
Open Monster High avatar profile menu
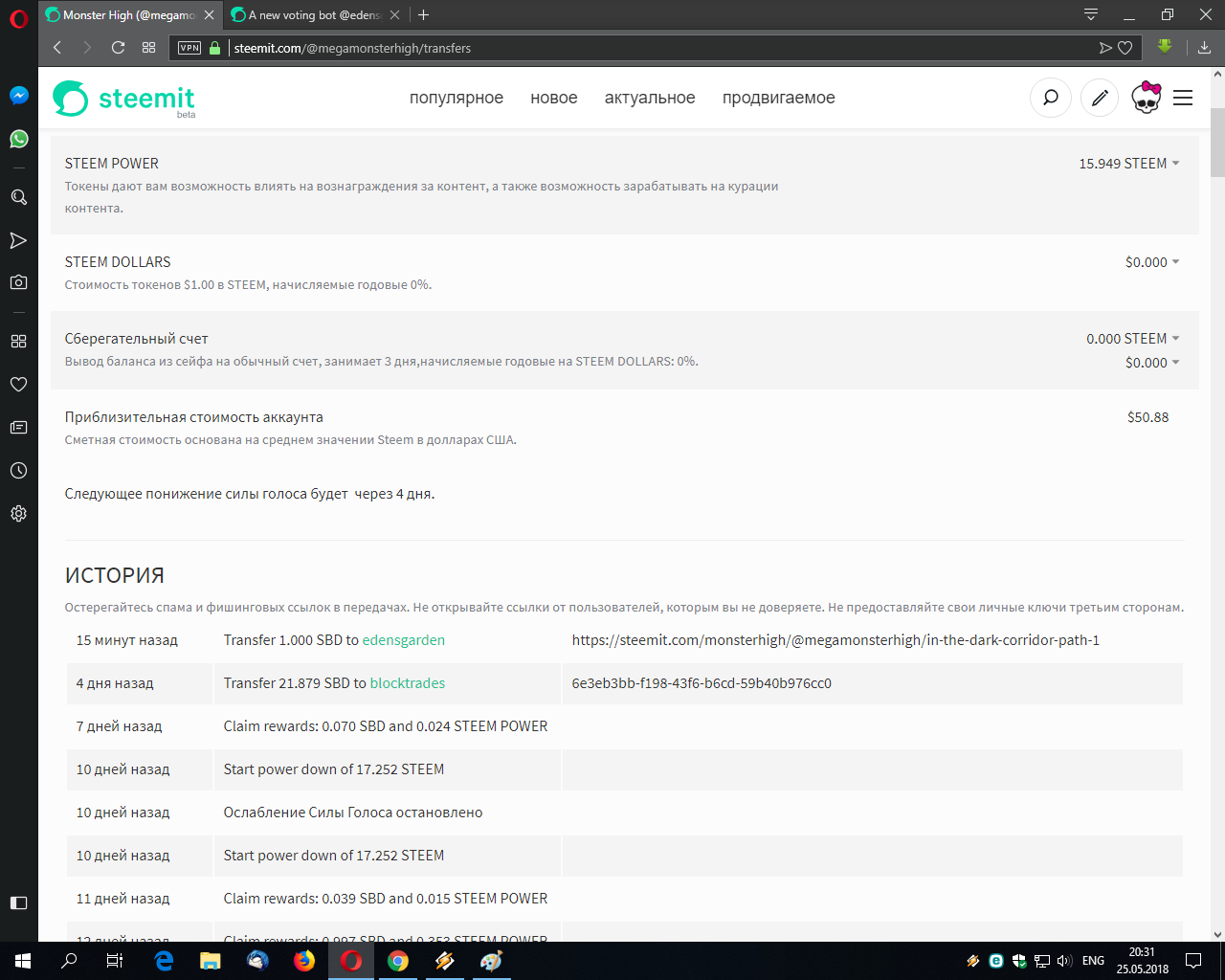[1147, 98]
